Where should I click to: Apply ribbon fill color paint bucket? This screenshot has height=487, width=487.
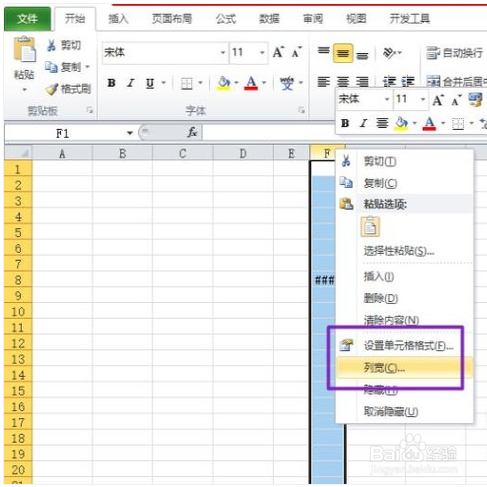pos(224,83)
